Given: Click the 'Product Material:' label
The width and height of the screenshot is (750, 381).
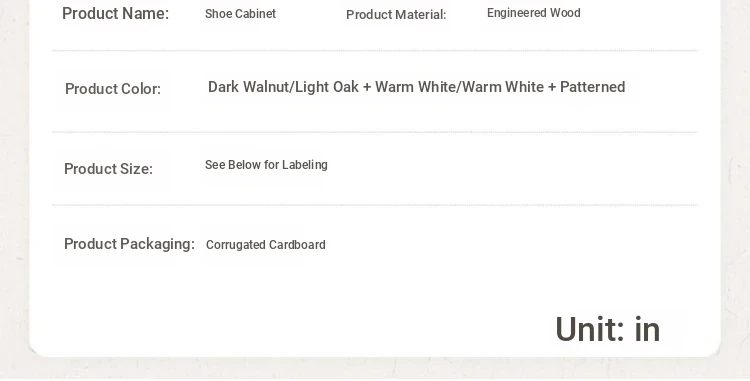Looking at the screenshot, I should point(396,15).
